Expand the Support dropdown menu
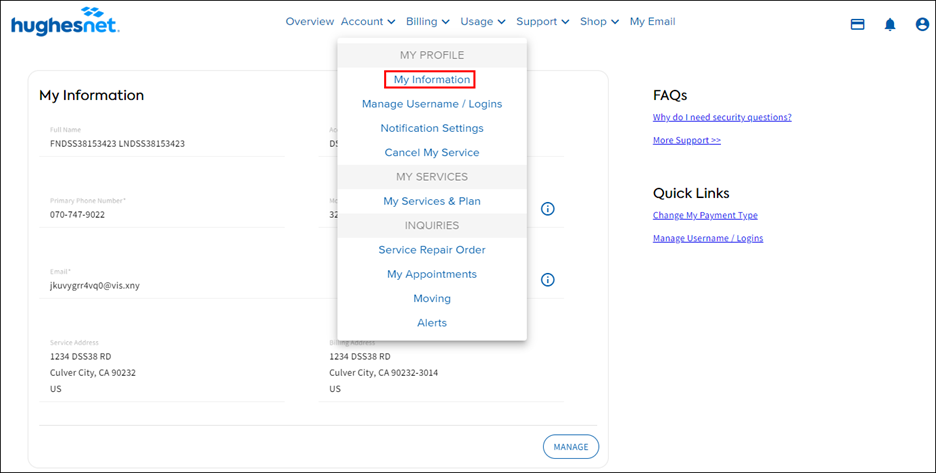The image size is (936, 473). (542, 22)
